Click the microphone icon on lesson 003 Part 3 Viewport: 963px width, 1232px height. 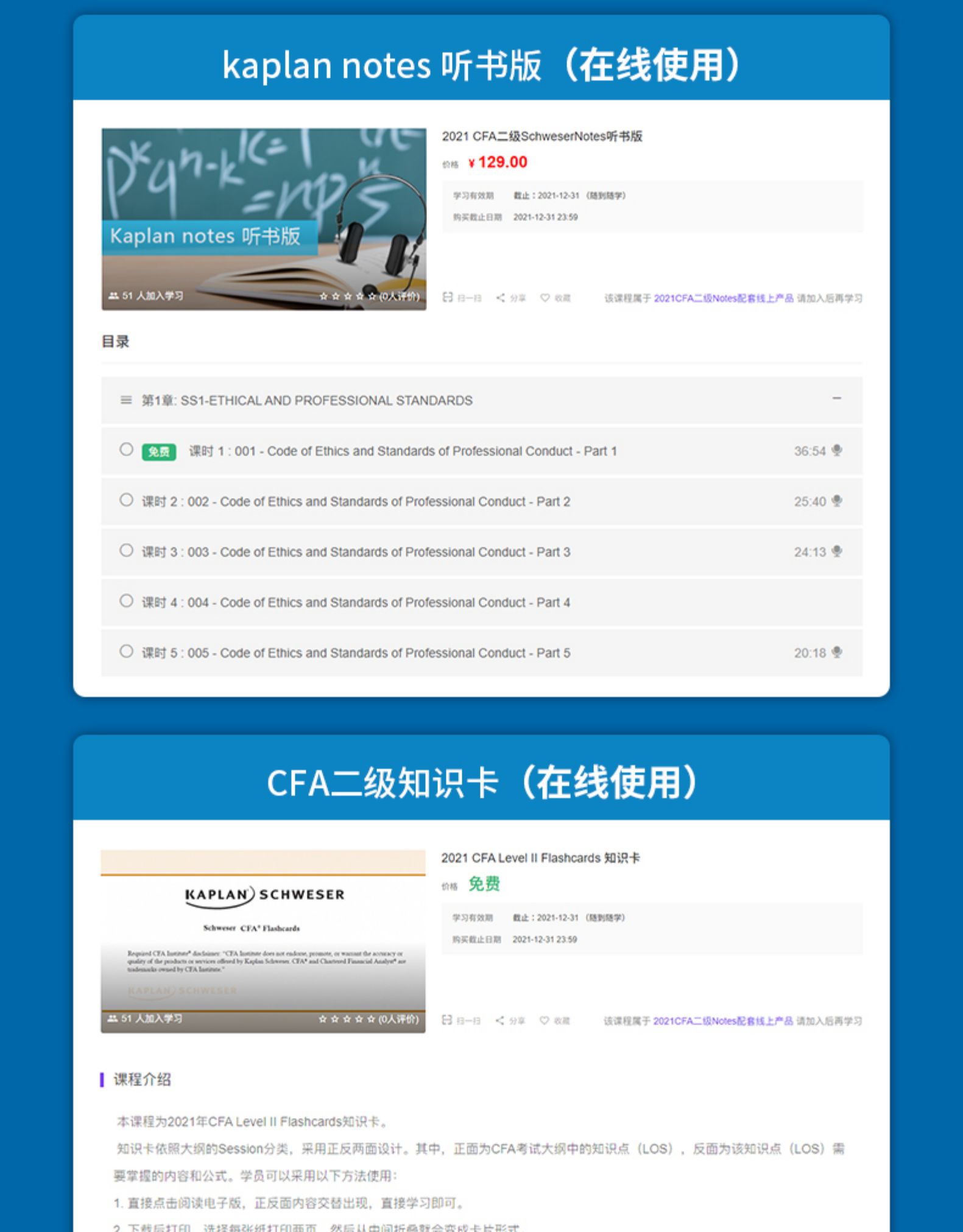837,552
